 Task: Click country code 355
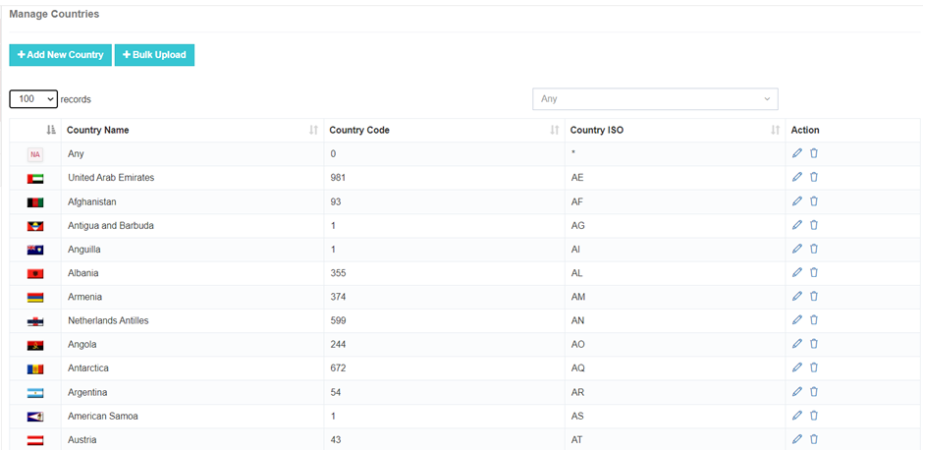(338, 273)
